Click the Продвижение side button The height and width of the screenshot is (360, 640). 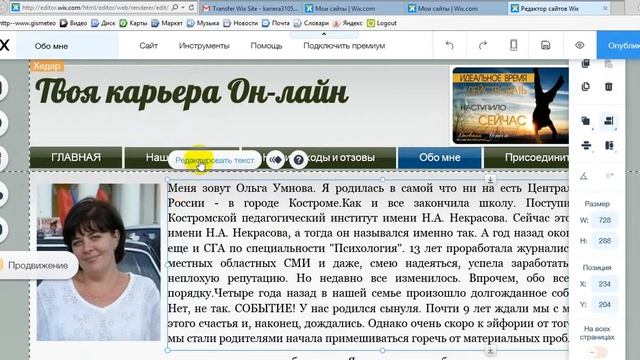pyautogui.click(x=38, y=265)
